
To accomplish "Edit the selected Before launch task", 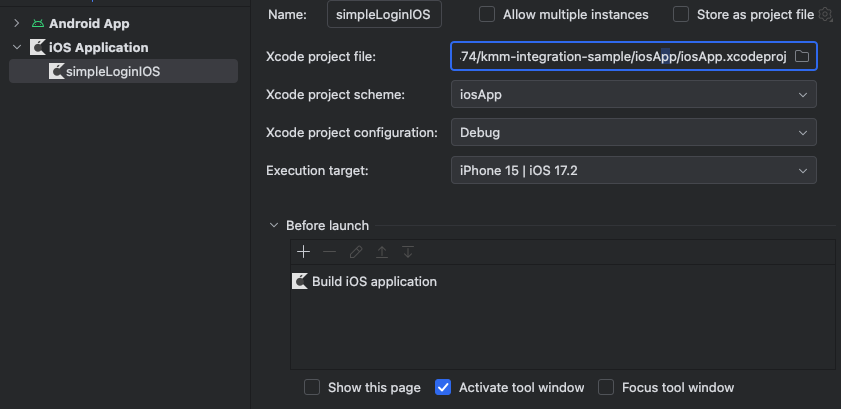I will [x=356, y=252].
